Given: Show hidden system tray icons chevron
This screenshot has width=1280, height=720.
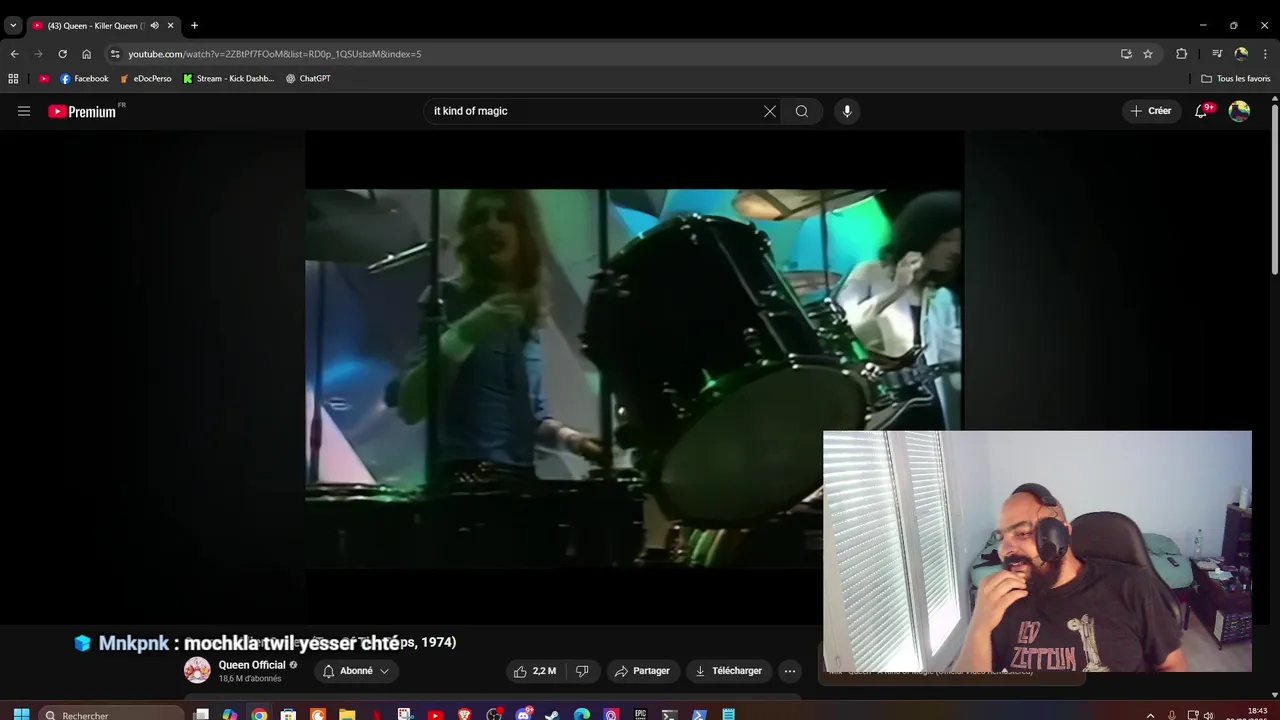Looking at the screenshot, I should pyautogui.click(x=1150, y=715).
